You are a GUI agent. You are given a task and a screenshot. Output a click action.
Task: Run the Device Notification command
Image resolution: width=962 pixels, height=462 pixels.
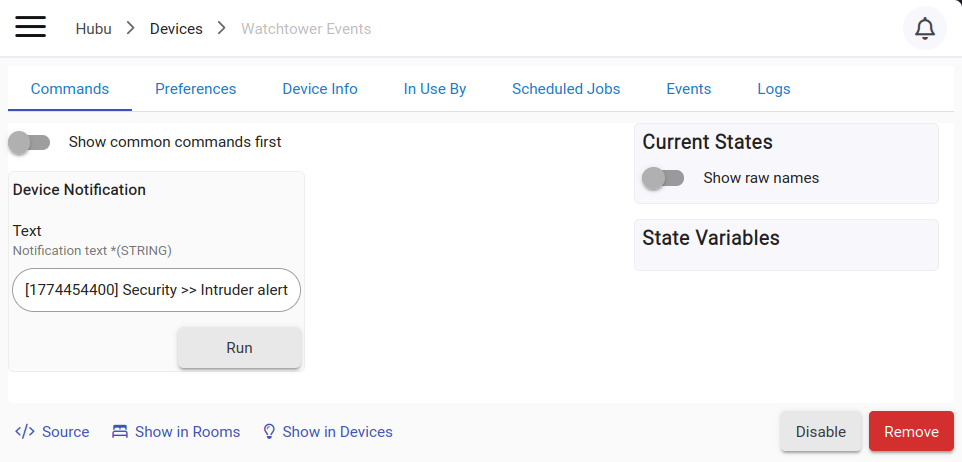[239, 348]
